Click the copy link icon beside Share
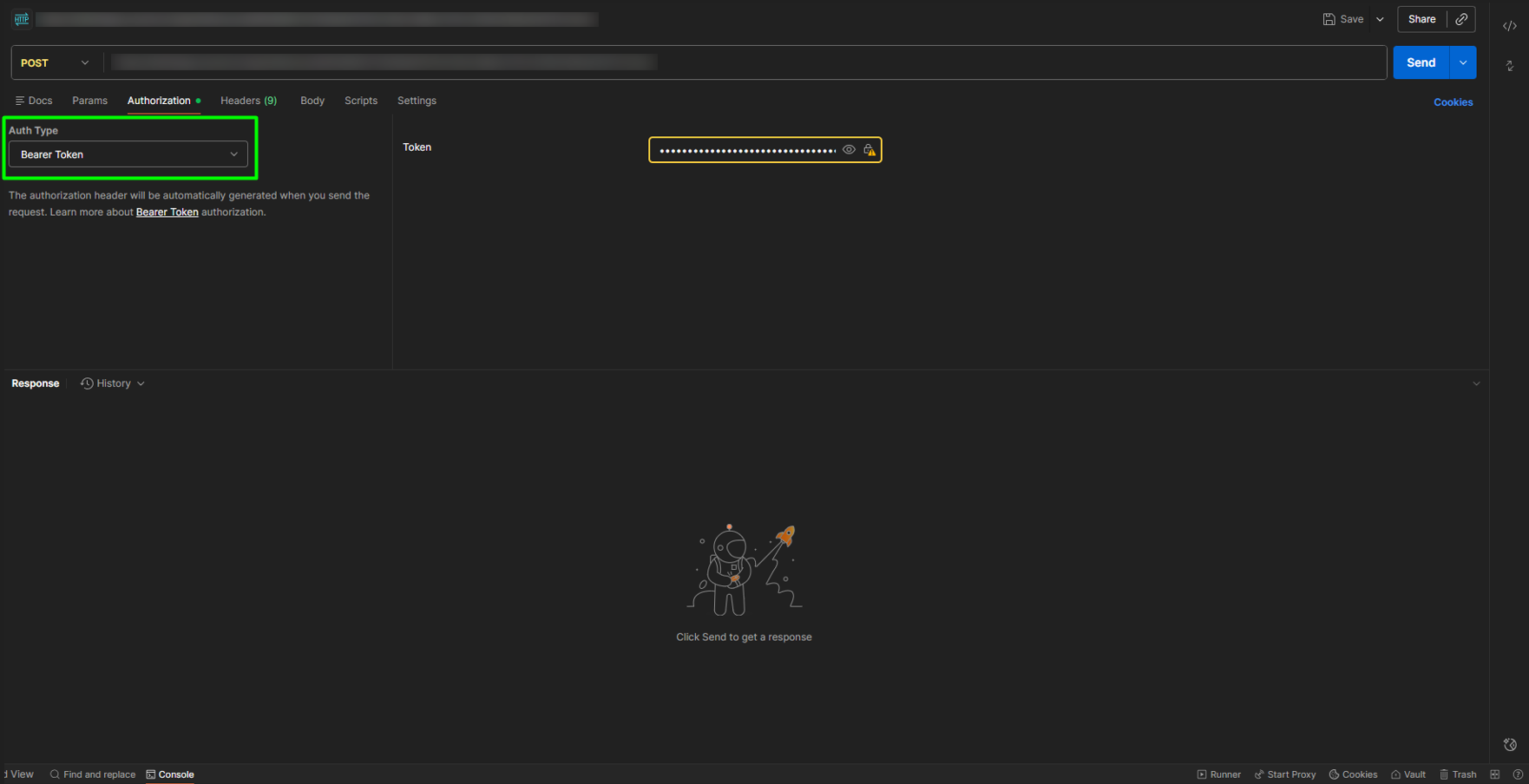 click(1462, 19)
